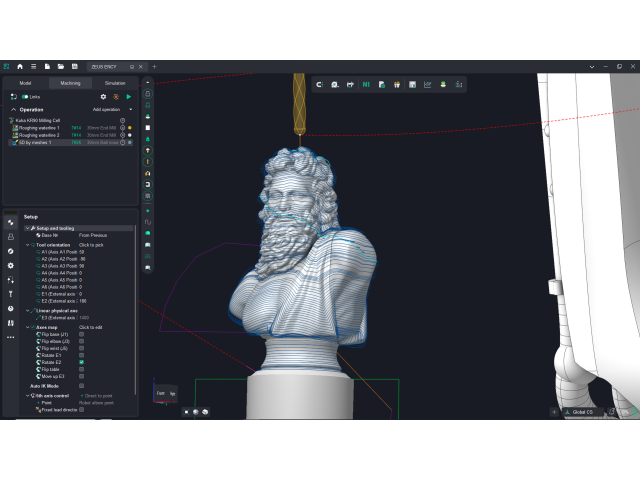Collapse the Operation section

13,109
